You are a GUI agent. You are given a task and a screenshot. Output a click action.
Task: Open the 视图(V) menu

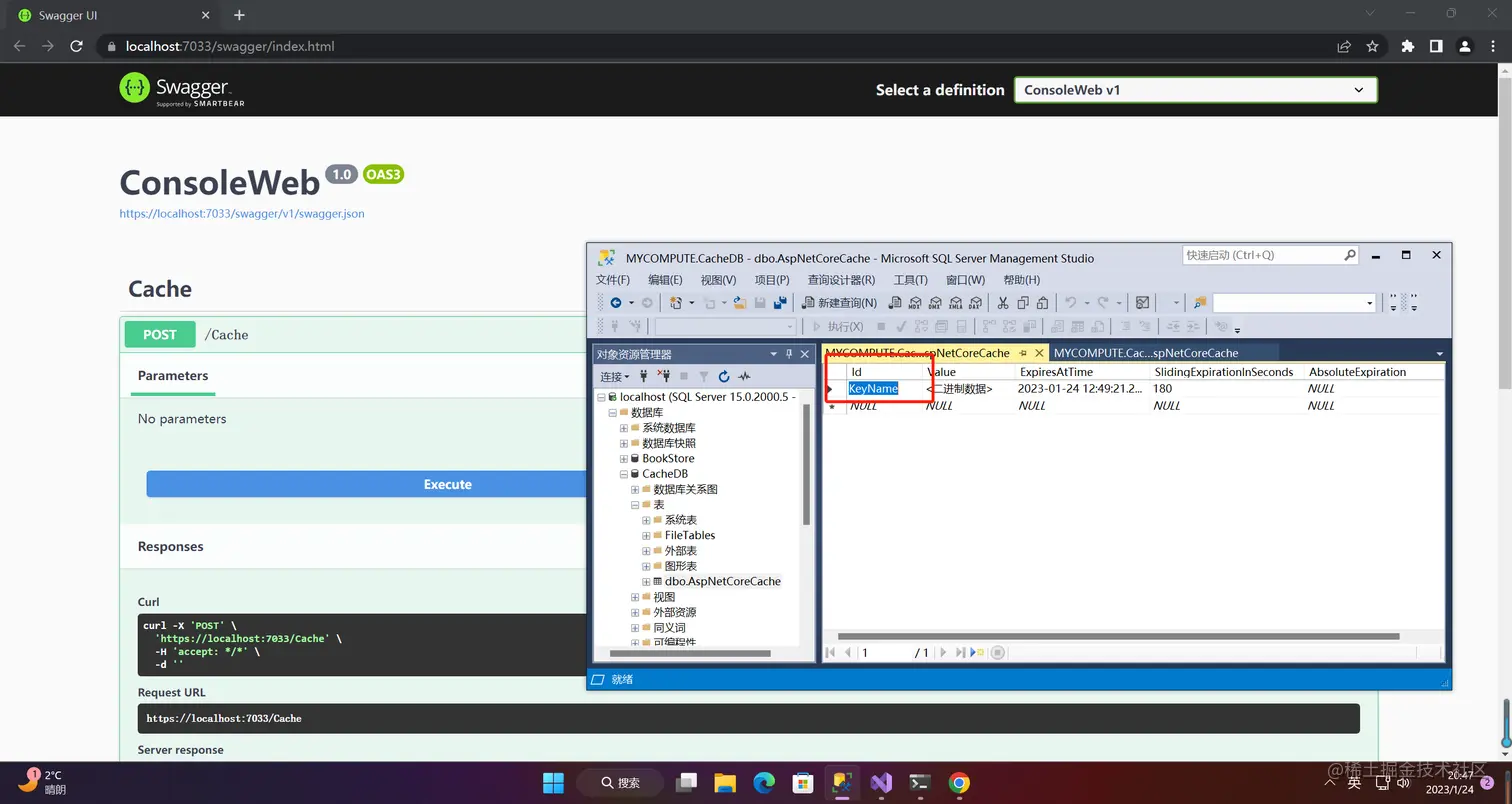(x=718, y=280)
